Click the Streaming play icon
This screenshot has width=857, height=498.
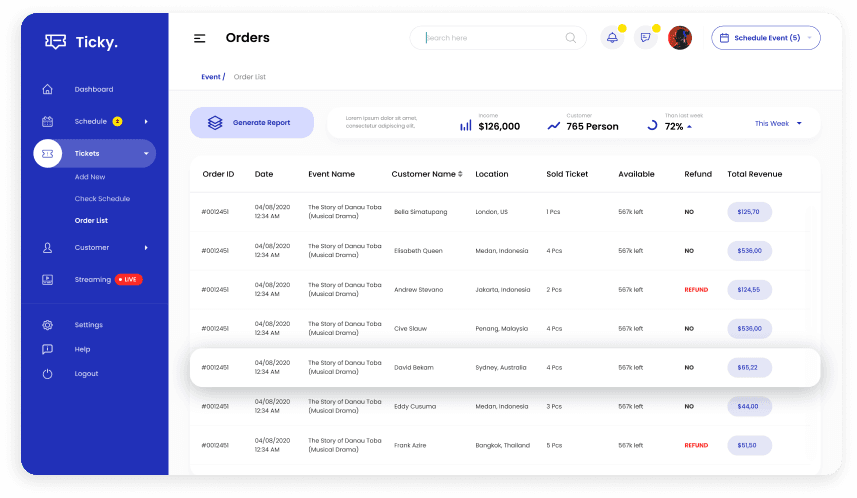point(48,279)
